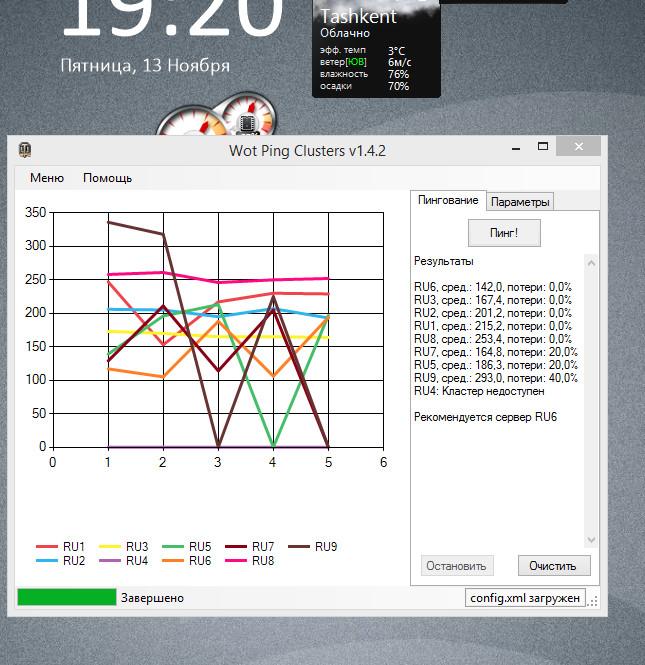The height and width of the screenshot is (665, 645).
Task: Switch to the Параметры tab
Action: point(520,202)
